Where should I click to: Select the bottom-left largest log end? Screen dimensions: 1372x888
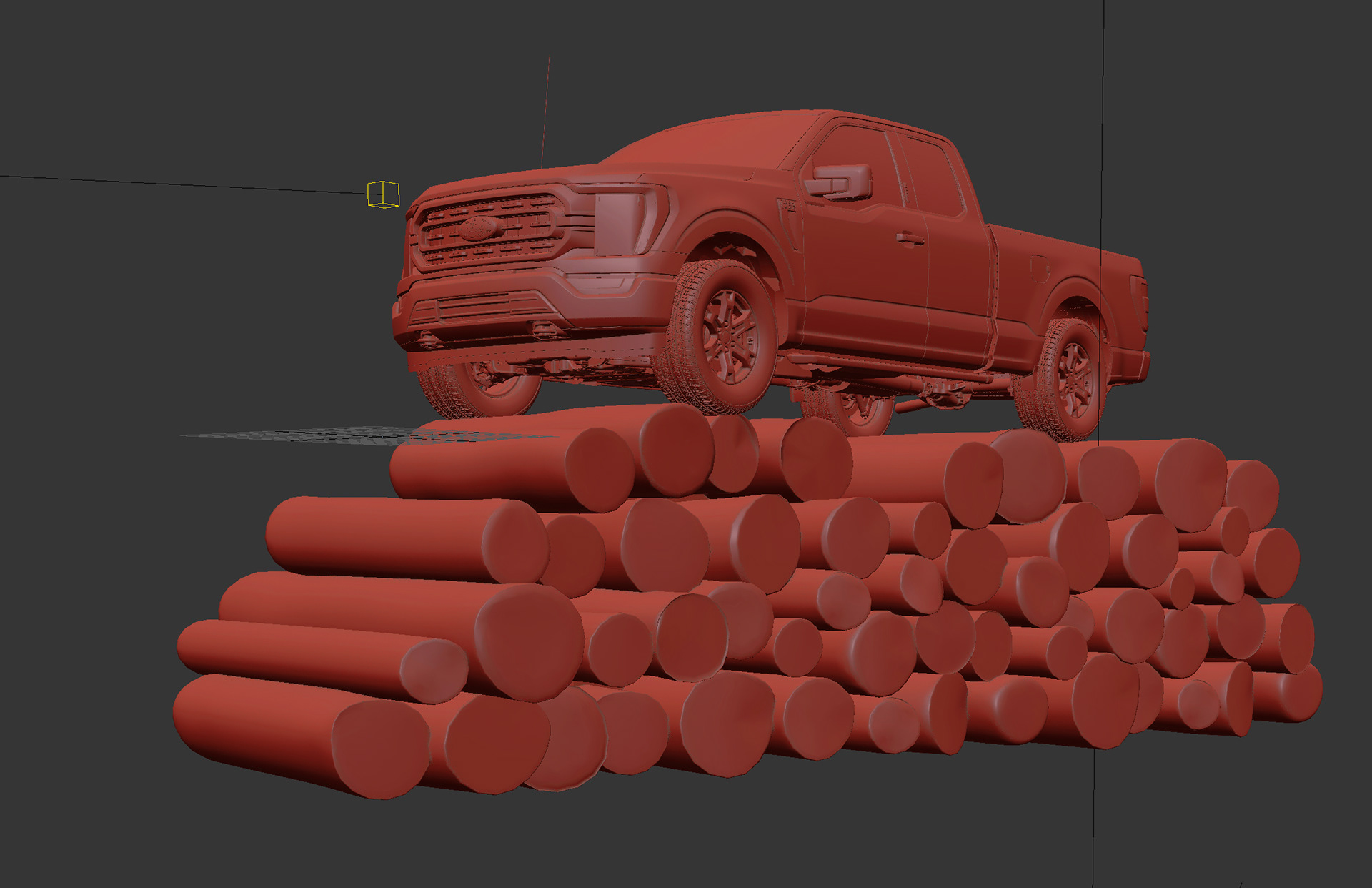coord(380,748)
